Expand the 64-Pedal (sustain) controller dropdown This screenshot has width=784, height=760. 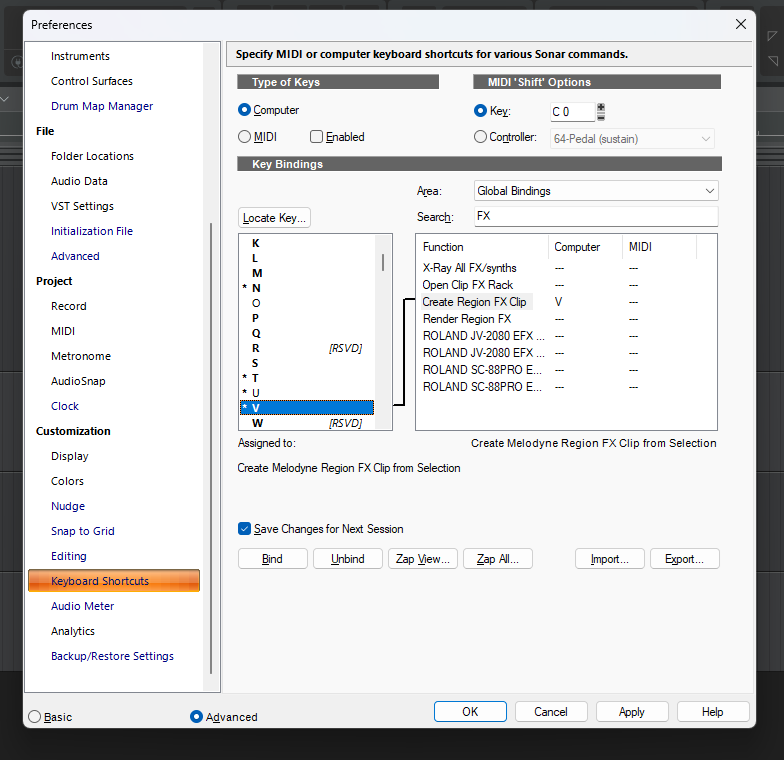coord(632,138)
